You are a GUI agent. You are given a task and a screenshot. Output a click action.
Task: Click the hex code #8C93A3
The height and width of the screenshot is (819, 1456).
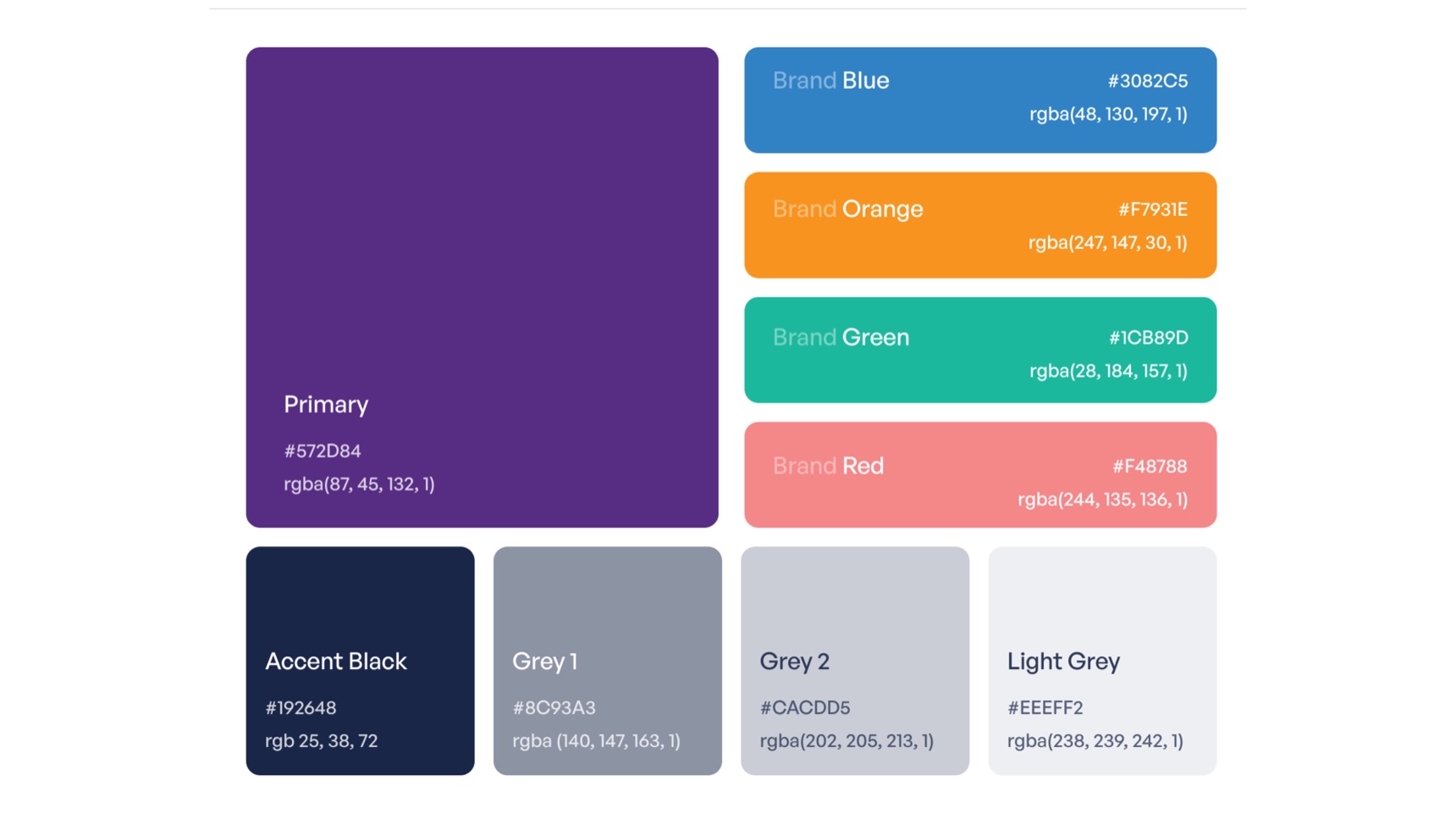pyautogui.click(x=554, y=708)
